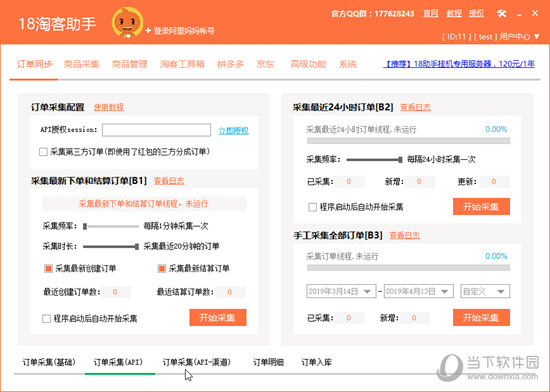Click B2 已采集 count value
Image resolution: width=550 pixels, height=392 pixels.
click(x=349, y=182)
